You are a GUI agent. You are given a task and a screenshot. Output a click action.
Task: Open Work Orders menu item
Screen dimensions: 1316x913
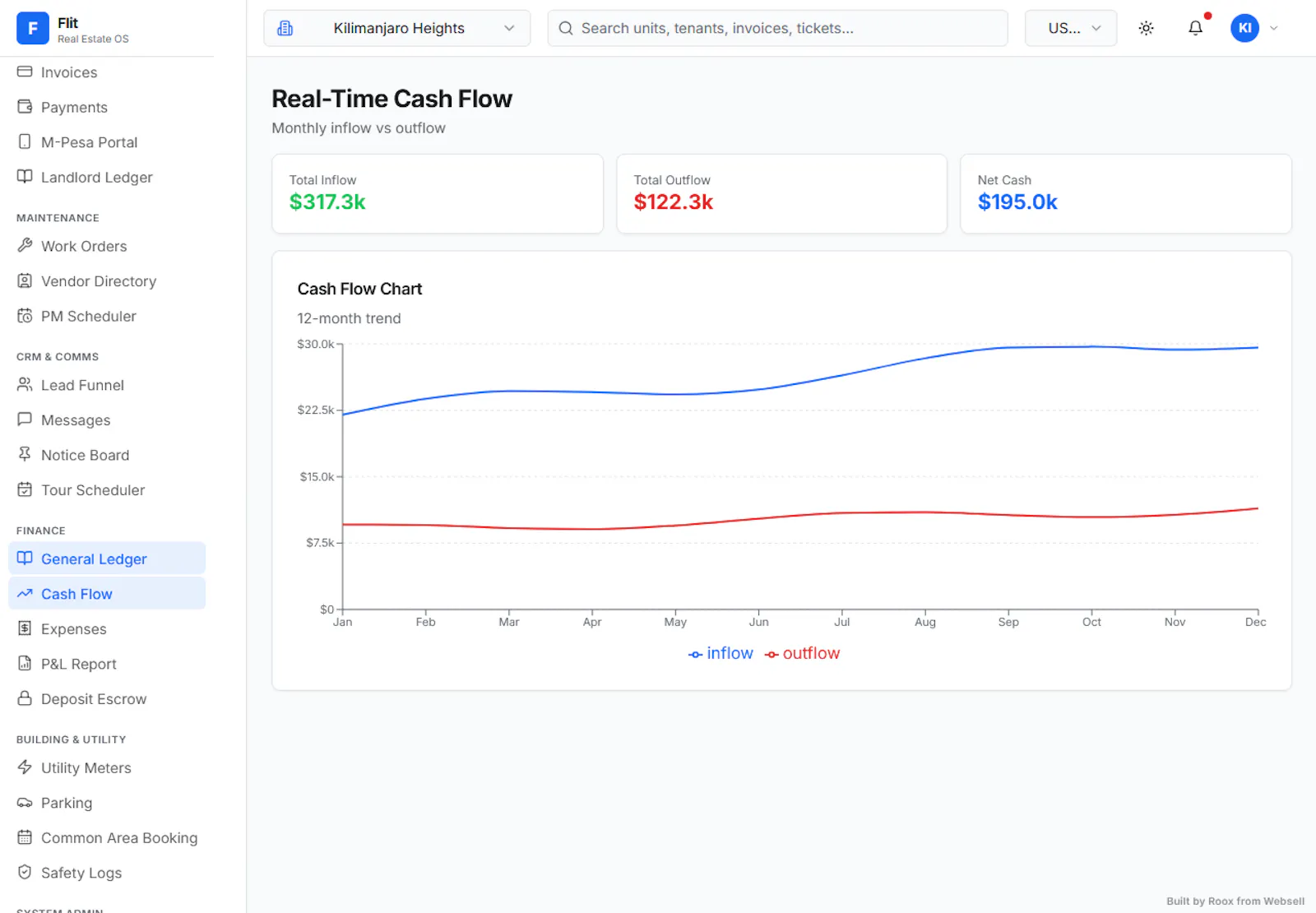tap(107, 246)
